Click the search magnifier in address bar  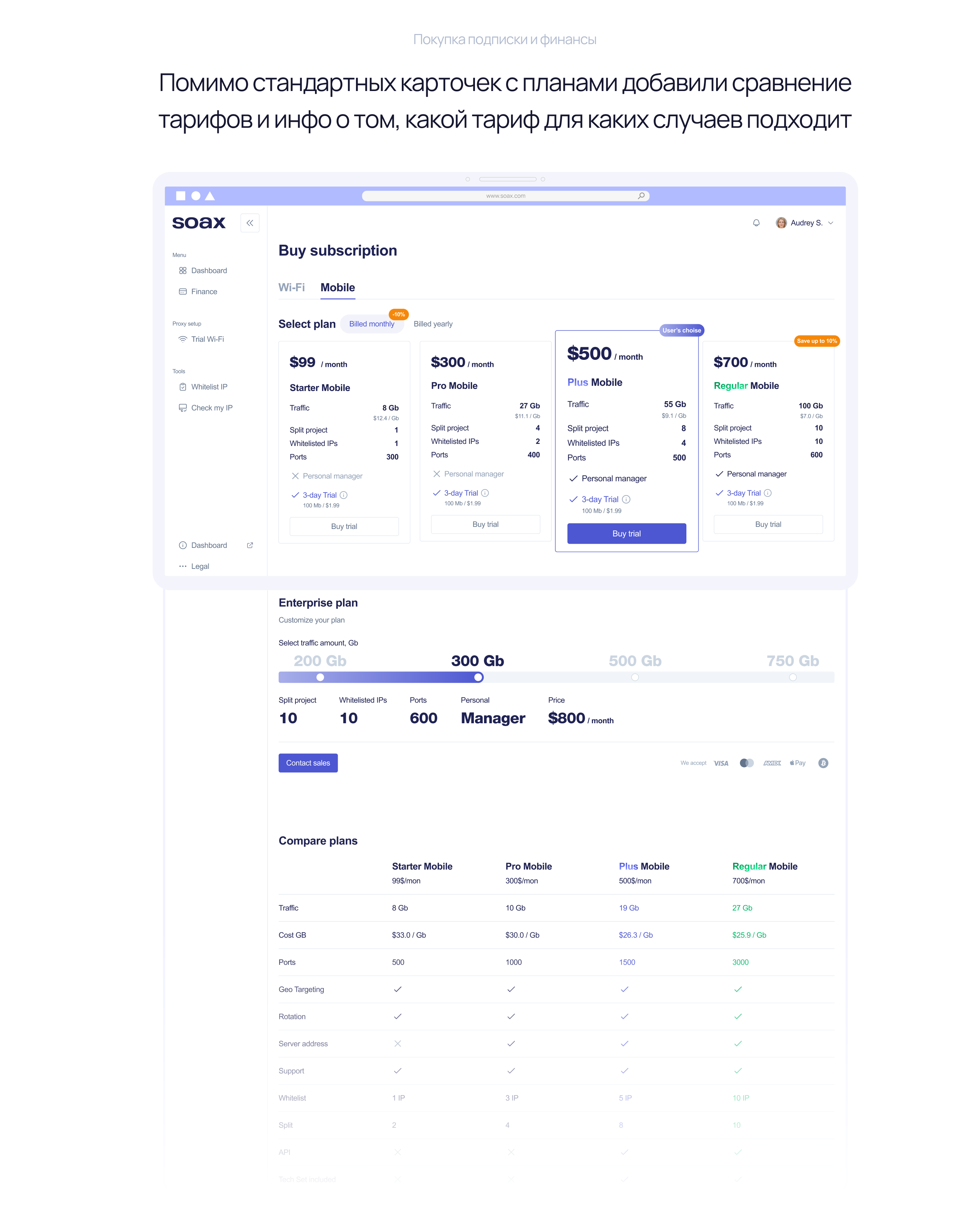point(641,196)
